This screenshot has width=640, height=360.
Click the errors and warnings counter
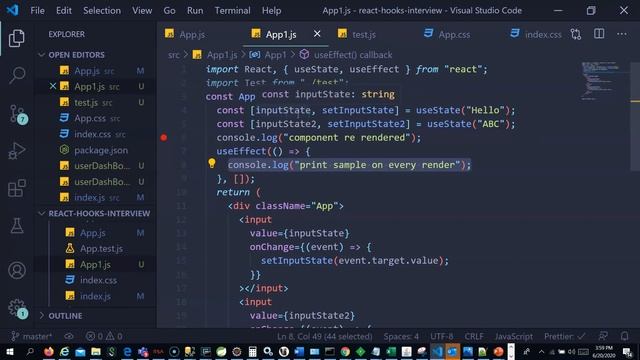coord(104,336)
